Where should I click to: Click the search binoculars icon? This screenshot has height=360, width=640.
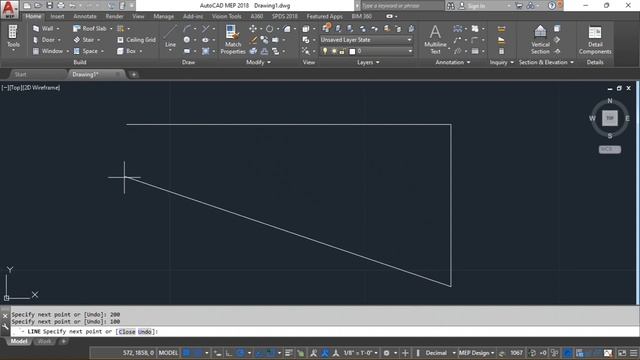(451, 6)
